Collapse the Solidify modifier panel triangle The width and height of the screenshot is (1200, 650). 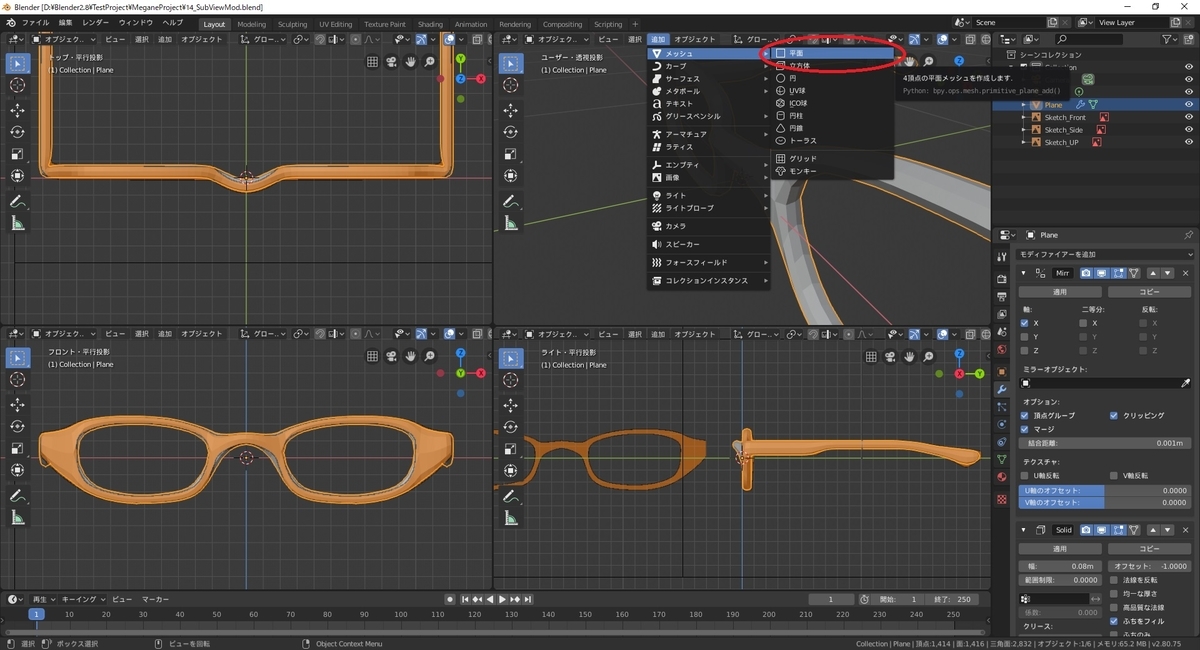(1024, 529)
